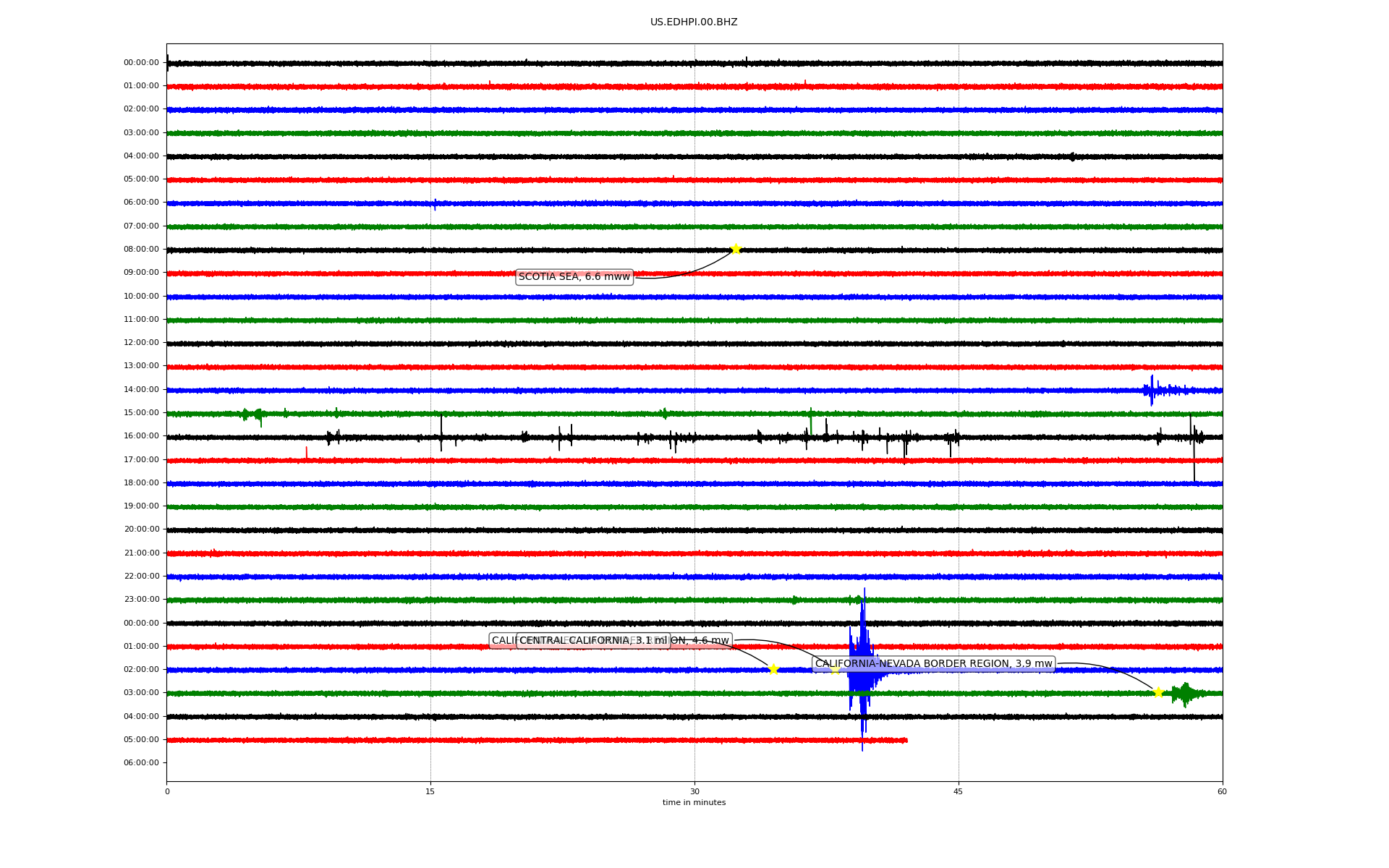Click the 10:00:00 time label

141,297
